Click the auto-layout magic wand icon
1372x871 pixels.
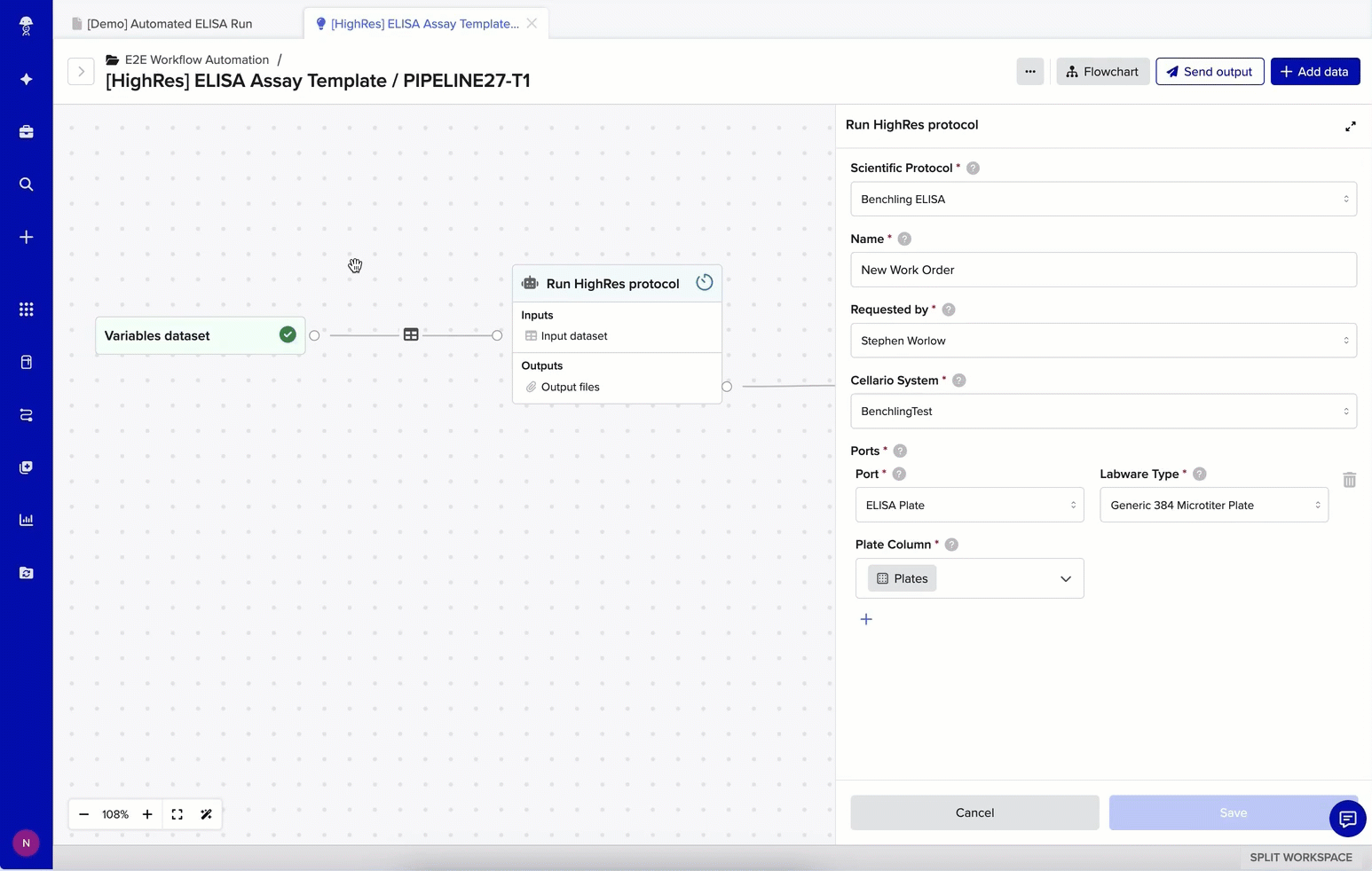click(207, 814)
